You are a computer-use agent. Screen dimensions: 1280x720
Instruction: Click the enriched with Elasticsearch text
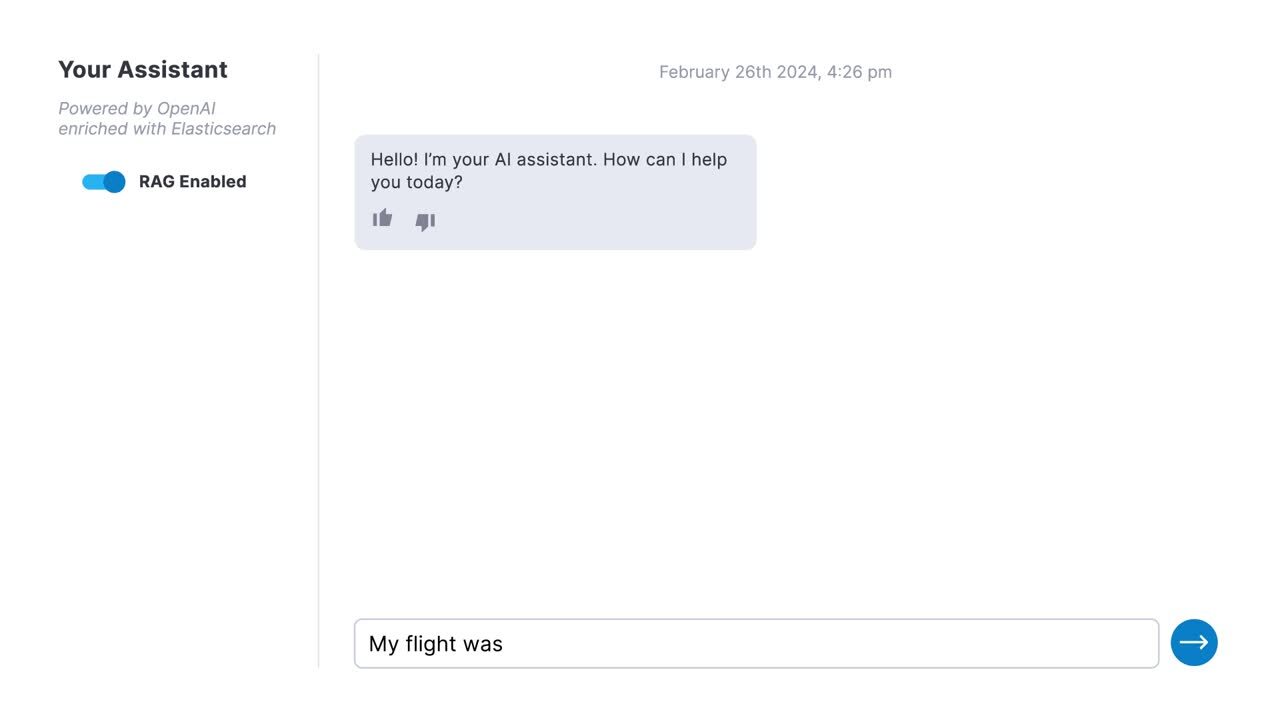167,129
